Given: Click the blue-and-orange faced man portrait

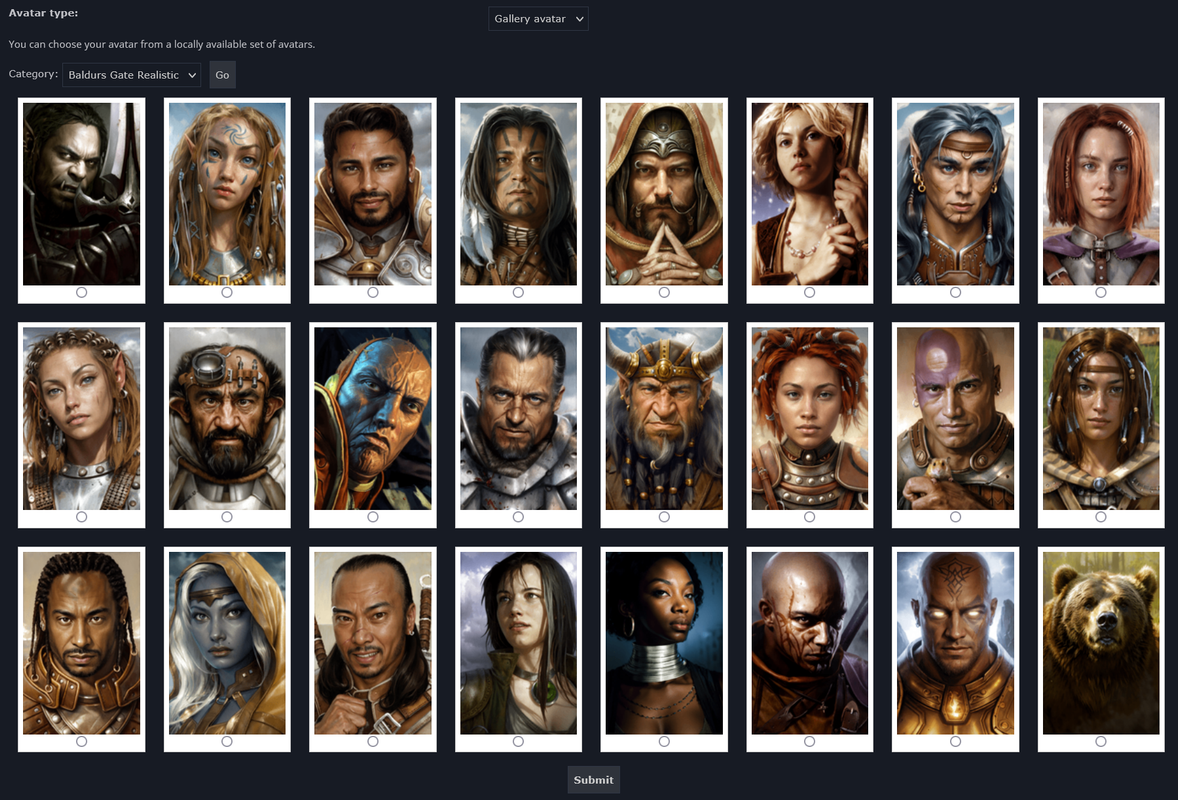Looking at the screenshot, I should [373, 418].
